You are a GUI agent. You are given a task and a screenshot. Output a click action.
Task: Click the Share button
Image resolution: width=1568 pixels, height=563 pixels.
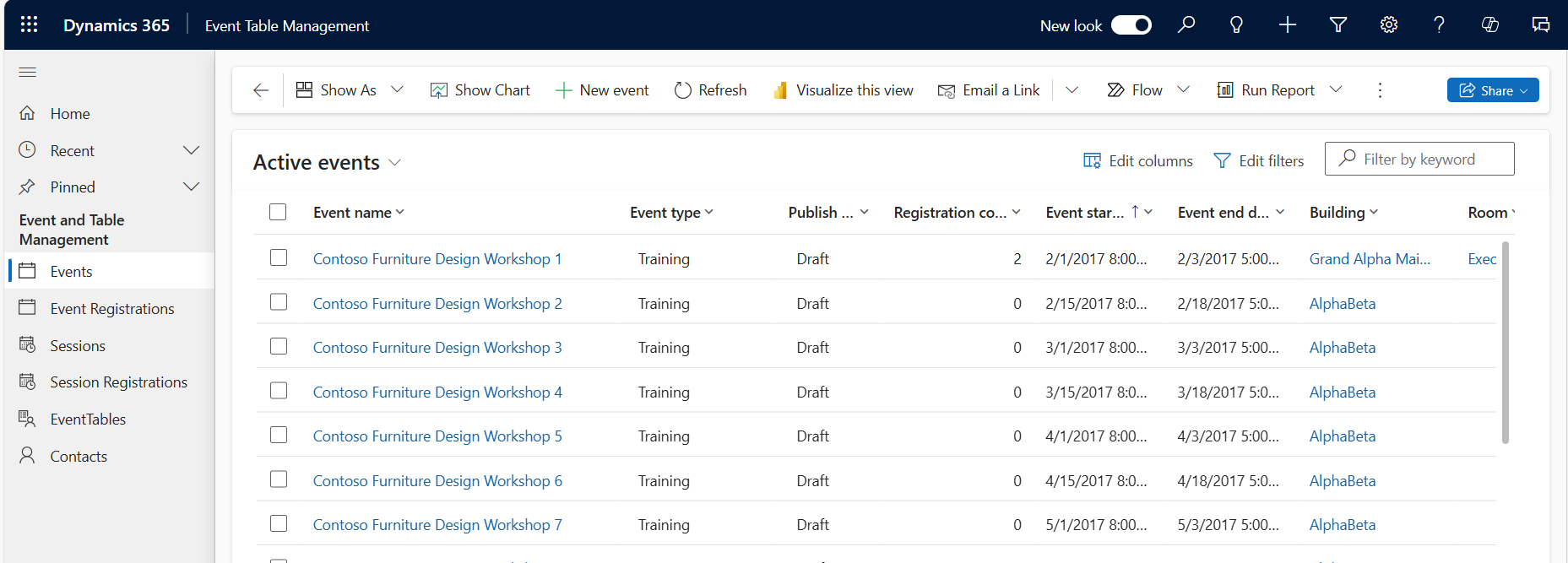[1493, 89]
